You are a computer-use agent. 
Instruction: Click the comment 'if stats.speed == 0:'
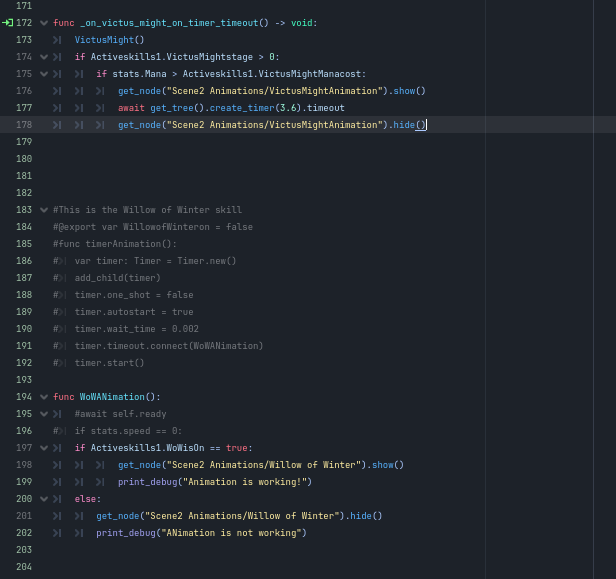pos(128,431)
